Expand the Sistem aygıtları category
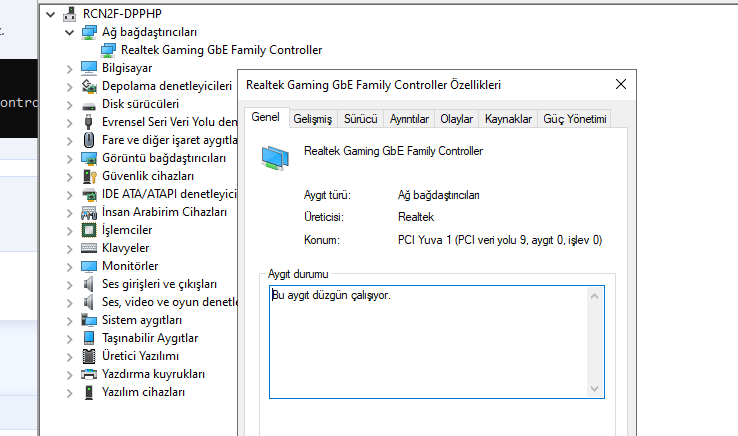Screen dimensions: 738x436 point(68,320)
